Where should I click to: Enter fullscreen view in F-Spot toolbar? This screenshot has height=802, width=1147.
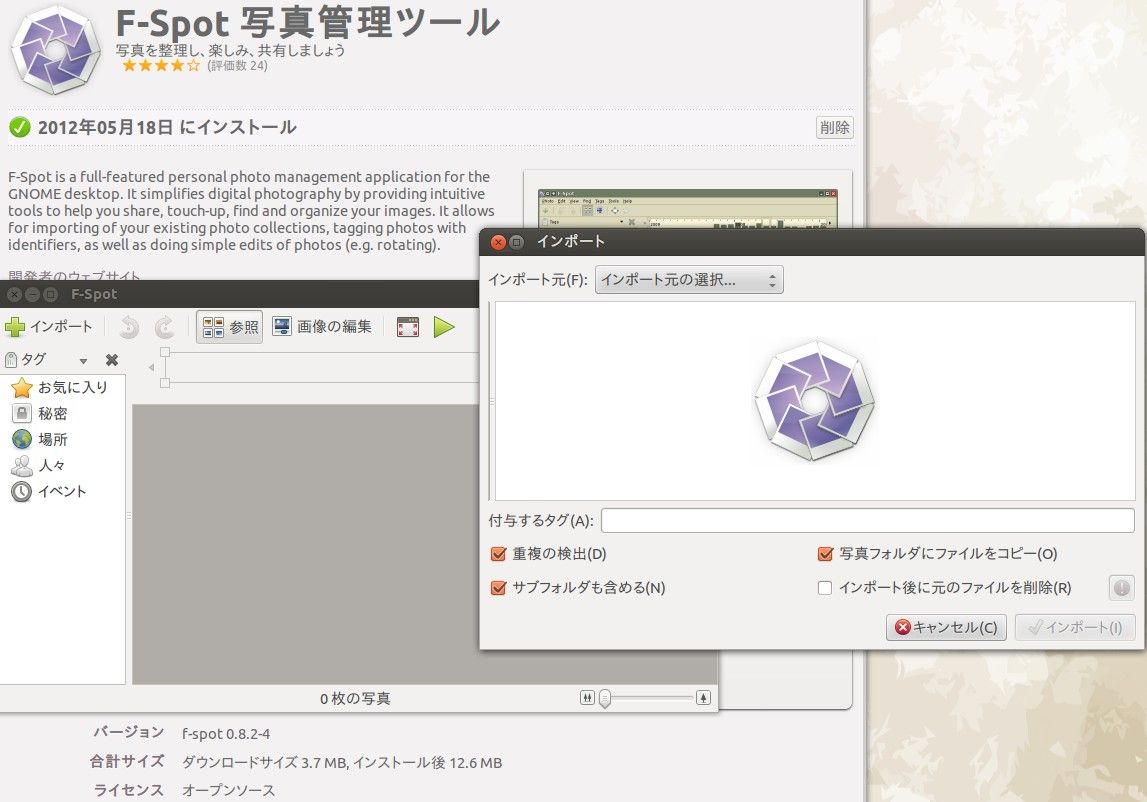pyautogui.click(x=408, y=327)
